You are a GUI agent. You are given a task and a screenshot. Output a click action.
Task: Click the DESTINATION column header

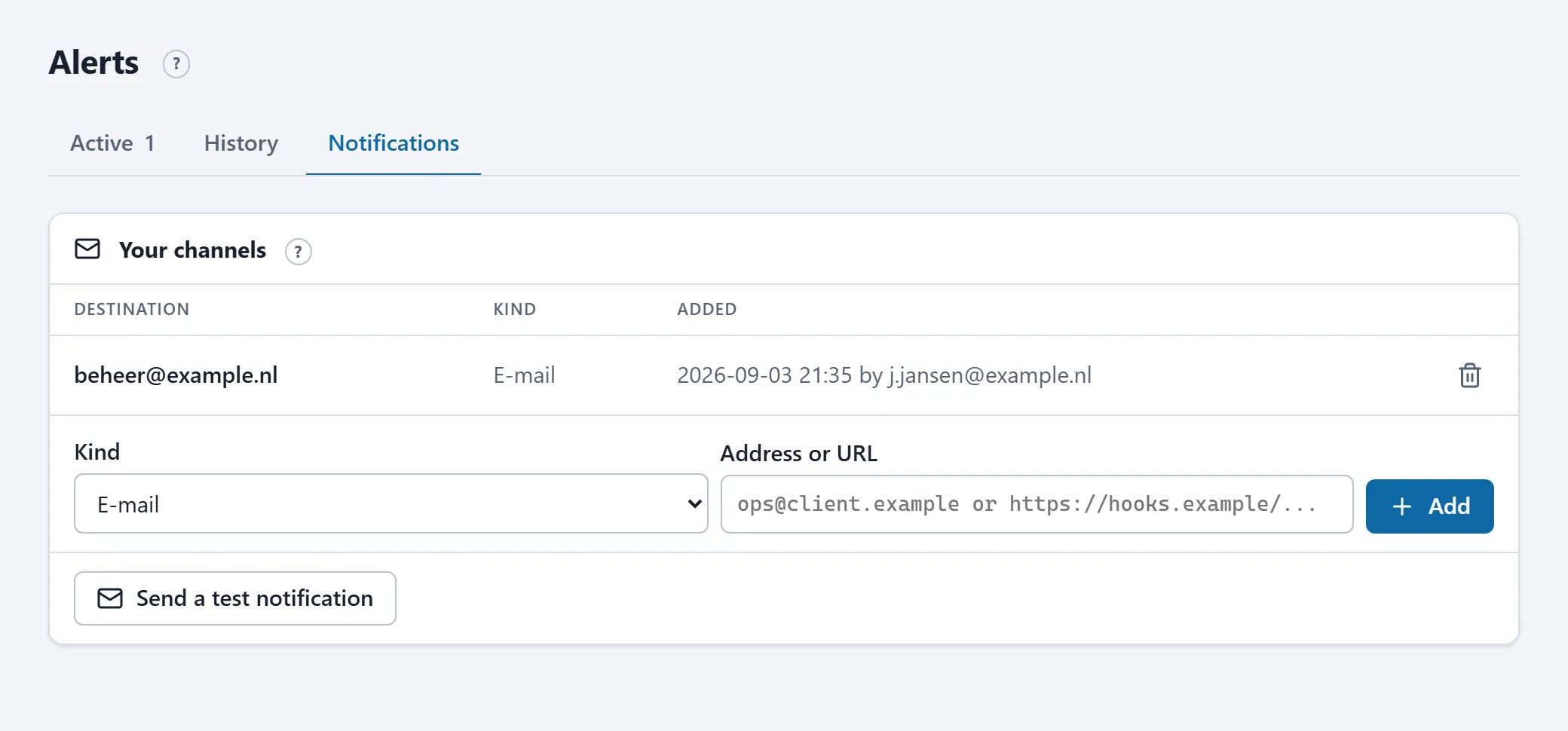click(132, 310)
